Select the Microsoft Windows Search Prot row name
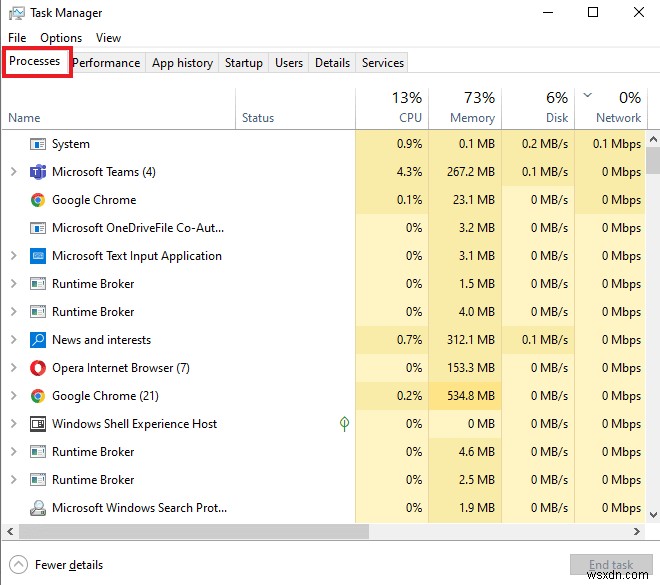Viewport: 660px width, 585px height. coord(139,508)
